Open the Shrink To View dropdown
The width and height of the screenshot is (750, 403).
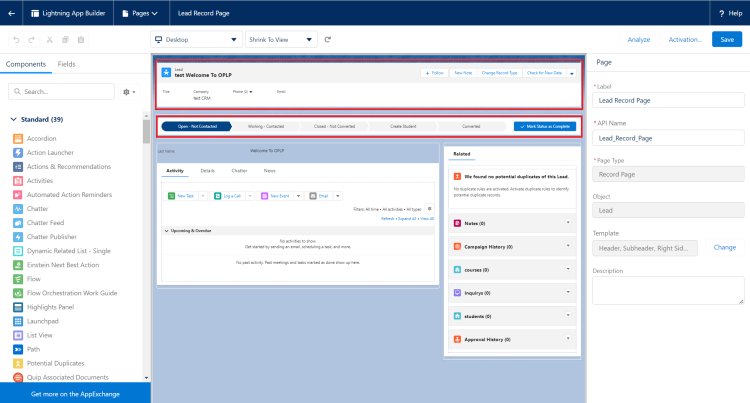(281, 39)
